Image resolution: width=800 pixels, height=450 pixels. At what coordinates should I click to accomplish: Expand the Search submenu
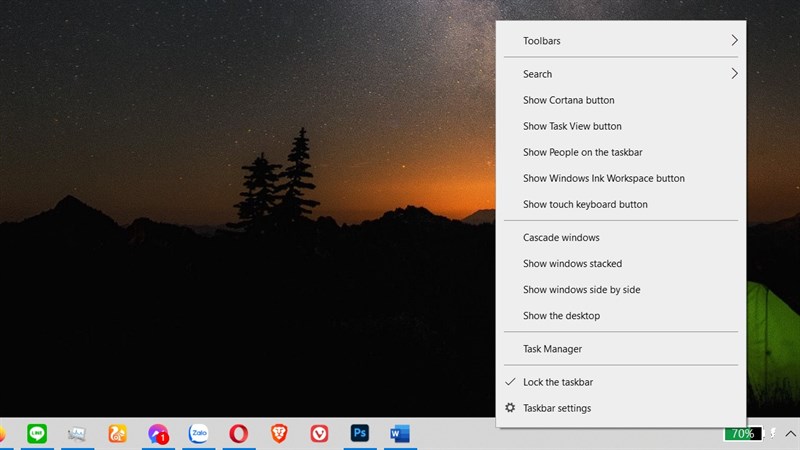[620, 74]
